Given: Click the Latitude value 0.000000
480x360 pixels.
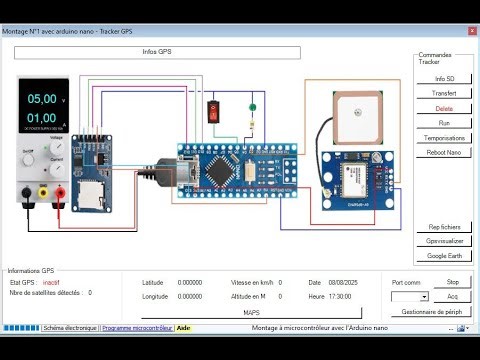Looking at the screenshot, I should 190,283.
